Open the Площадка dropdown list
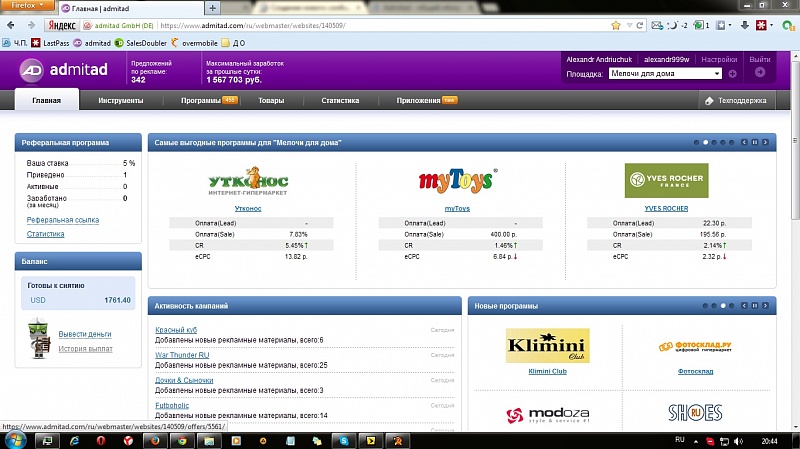The width and height of the screenshot is (800, 449). pyautogui.click(x=716, y=74)
